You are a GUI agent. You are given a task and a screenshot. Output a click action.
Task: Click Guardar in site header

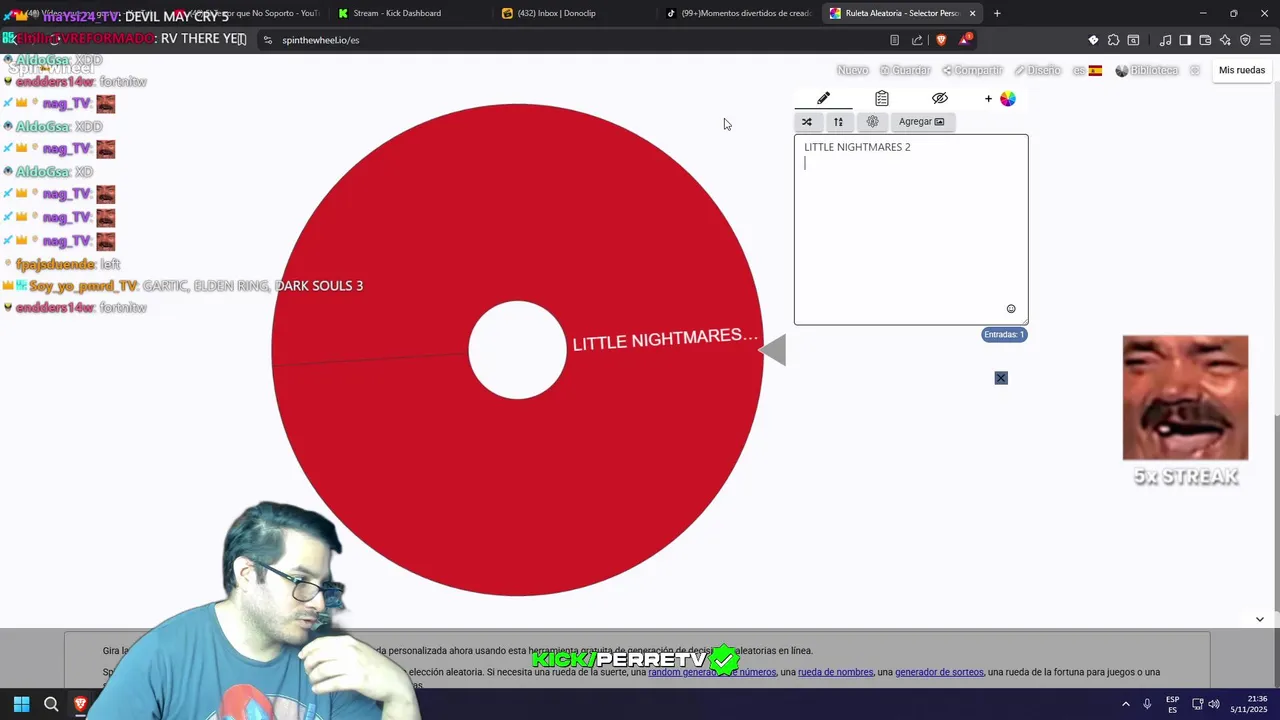click(905, 70)
